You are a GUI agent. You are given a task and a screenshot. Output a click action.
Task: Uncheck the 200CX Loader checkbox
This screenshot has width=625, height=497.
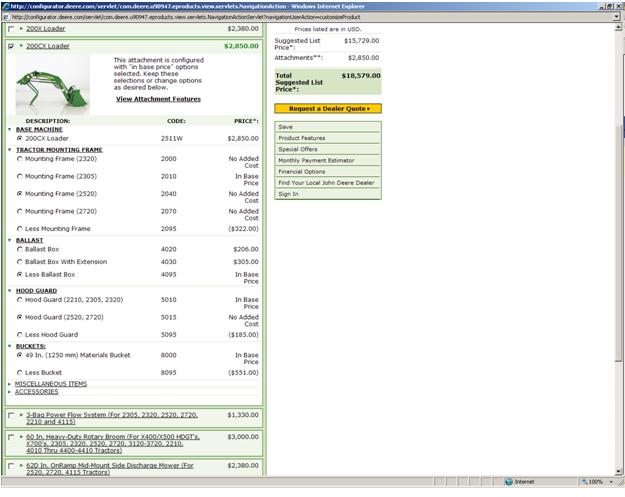(11, 47)
